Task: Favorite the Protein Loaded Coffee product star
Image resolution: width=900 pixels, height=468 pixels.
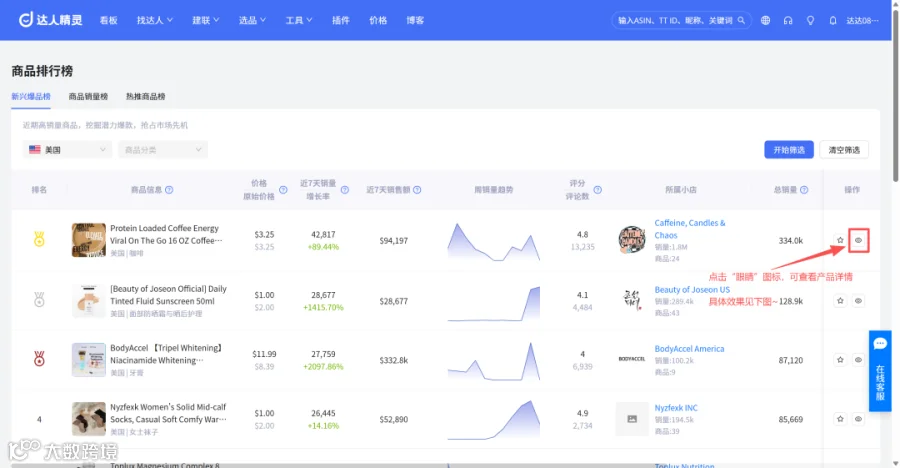Action: 840,240
